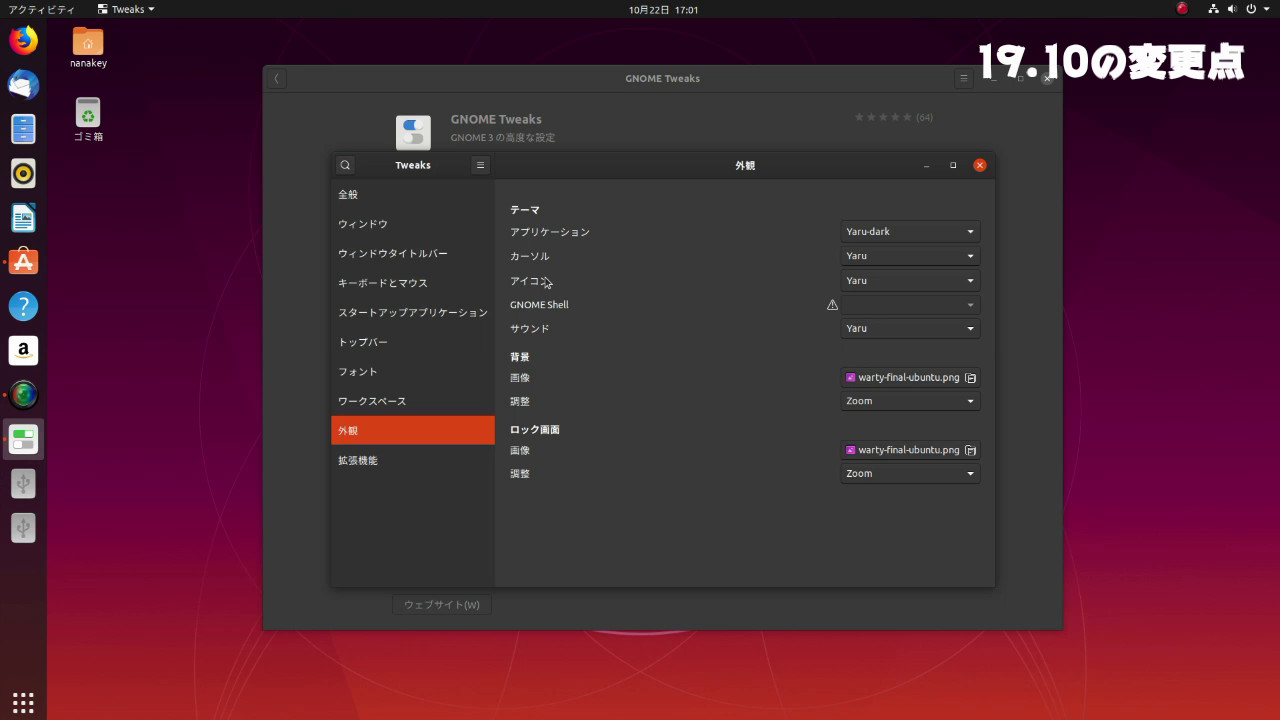Expand the カーソル theme dropdown
This screenshot has height=720, width=1280.
pos(909,255)
